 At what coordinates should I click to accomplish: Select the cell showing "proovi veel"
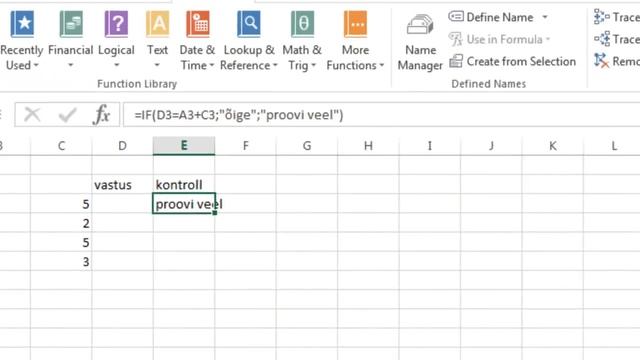pyautogui.click(x=184, y=204)
